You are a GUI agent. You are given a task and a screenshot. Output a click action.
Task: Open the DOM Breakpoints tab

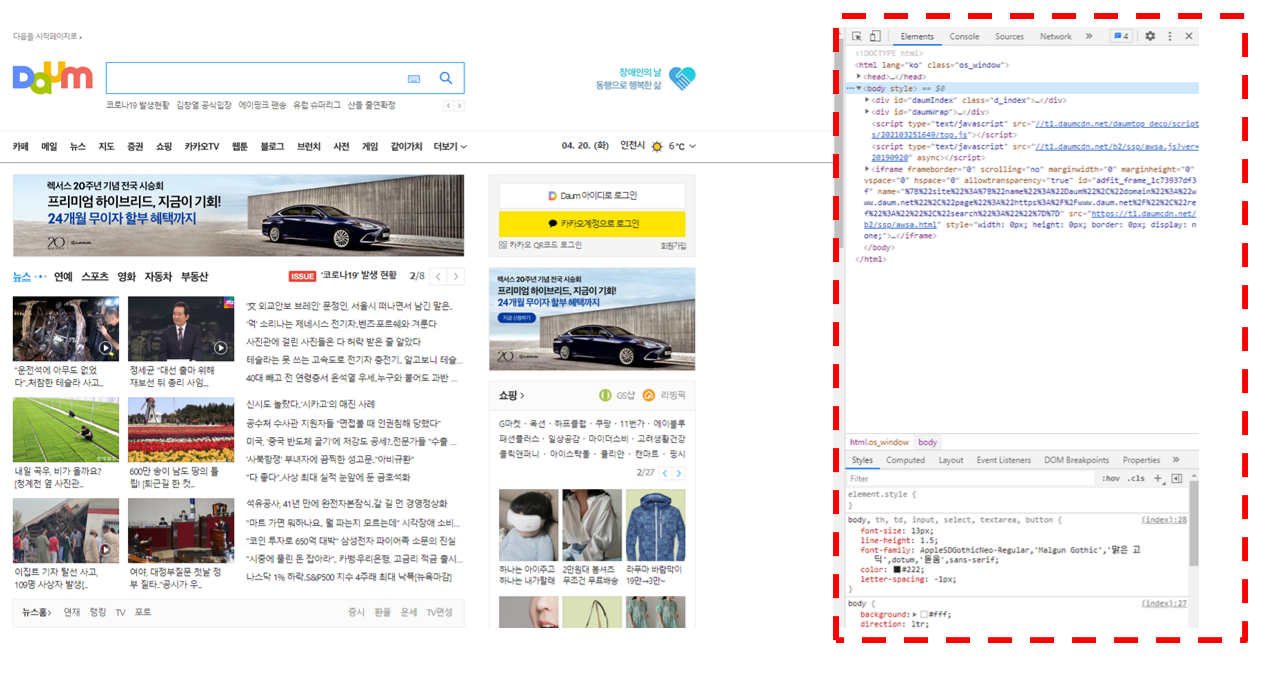click(1076, 460)
